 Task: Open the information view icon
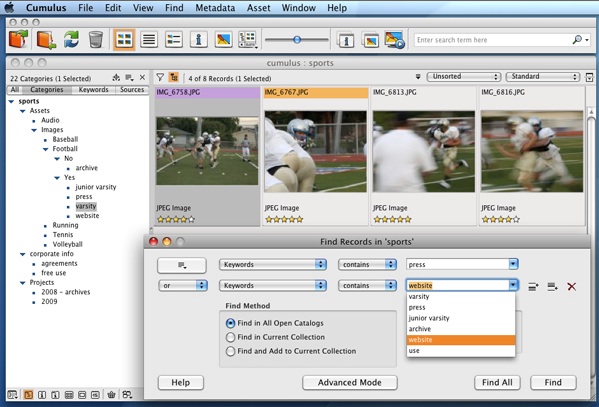point(199,39)
